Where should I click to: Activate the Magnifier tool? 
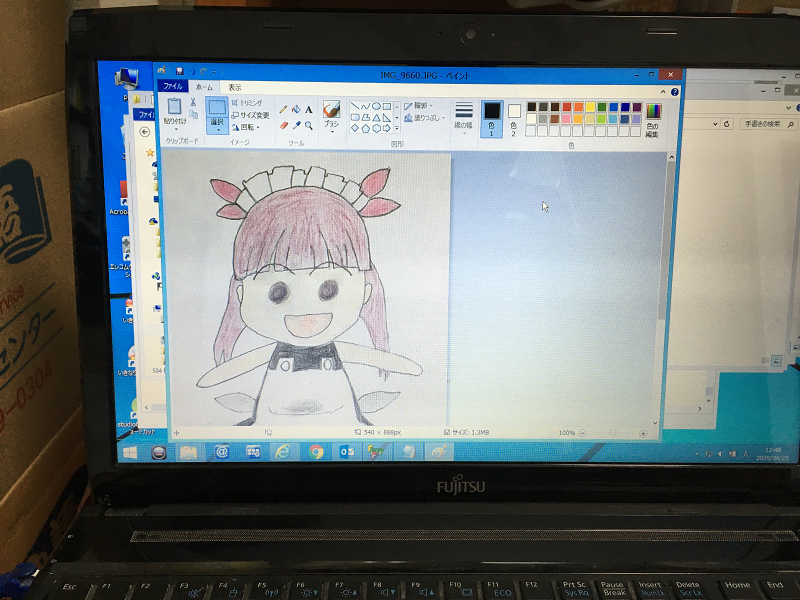pos(309,126)
